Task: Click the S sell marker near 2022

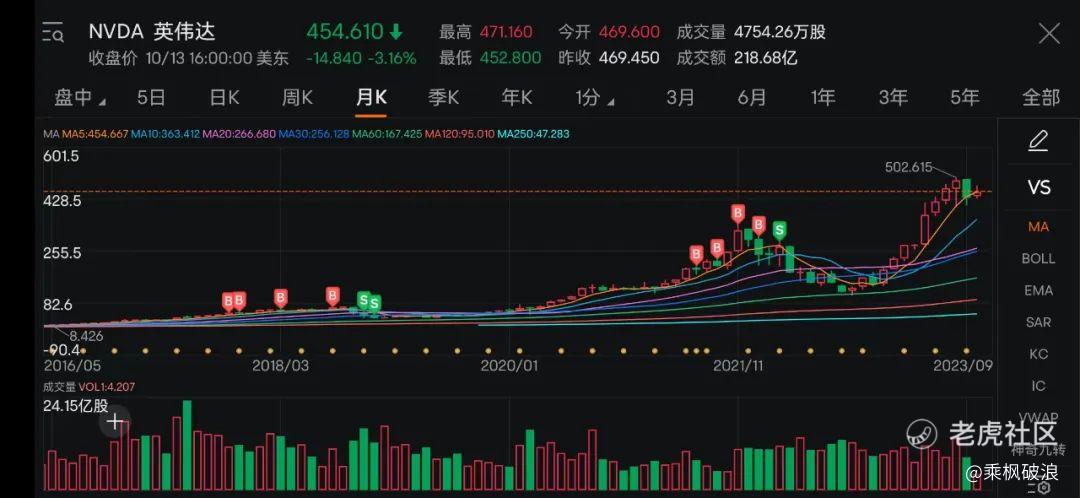Action: 780,229
